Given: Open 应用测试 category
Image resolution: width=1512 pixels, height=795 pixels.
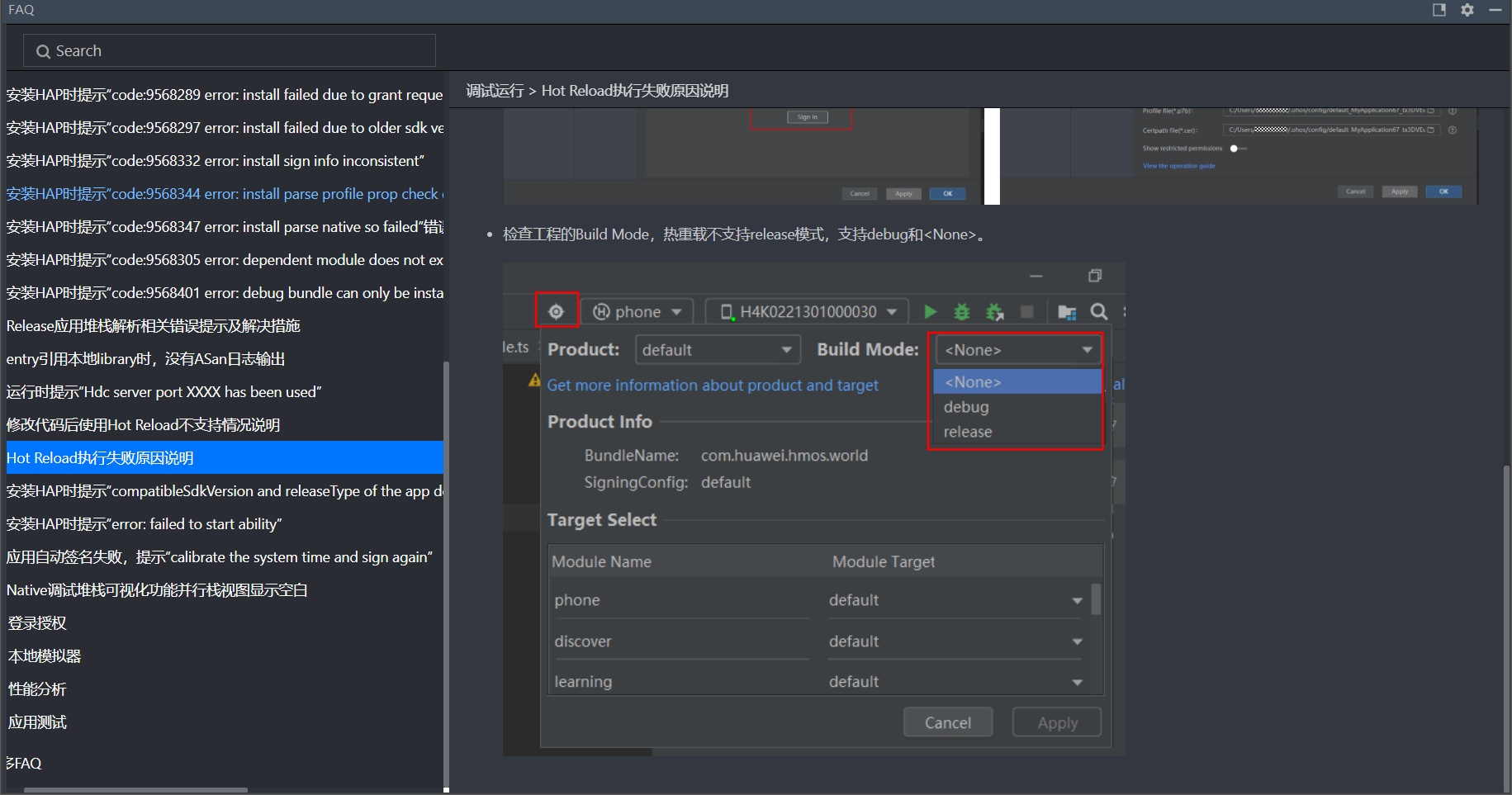Looking at the screenshot, I should [x=37, y=722].
